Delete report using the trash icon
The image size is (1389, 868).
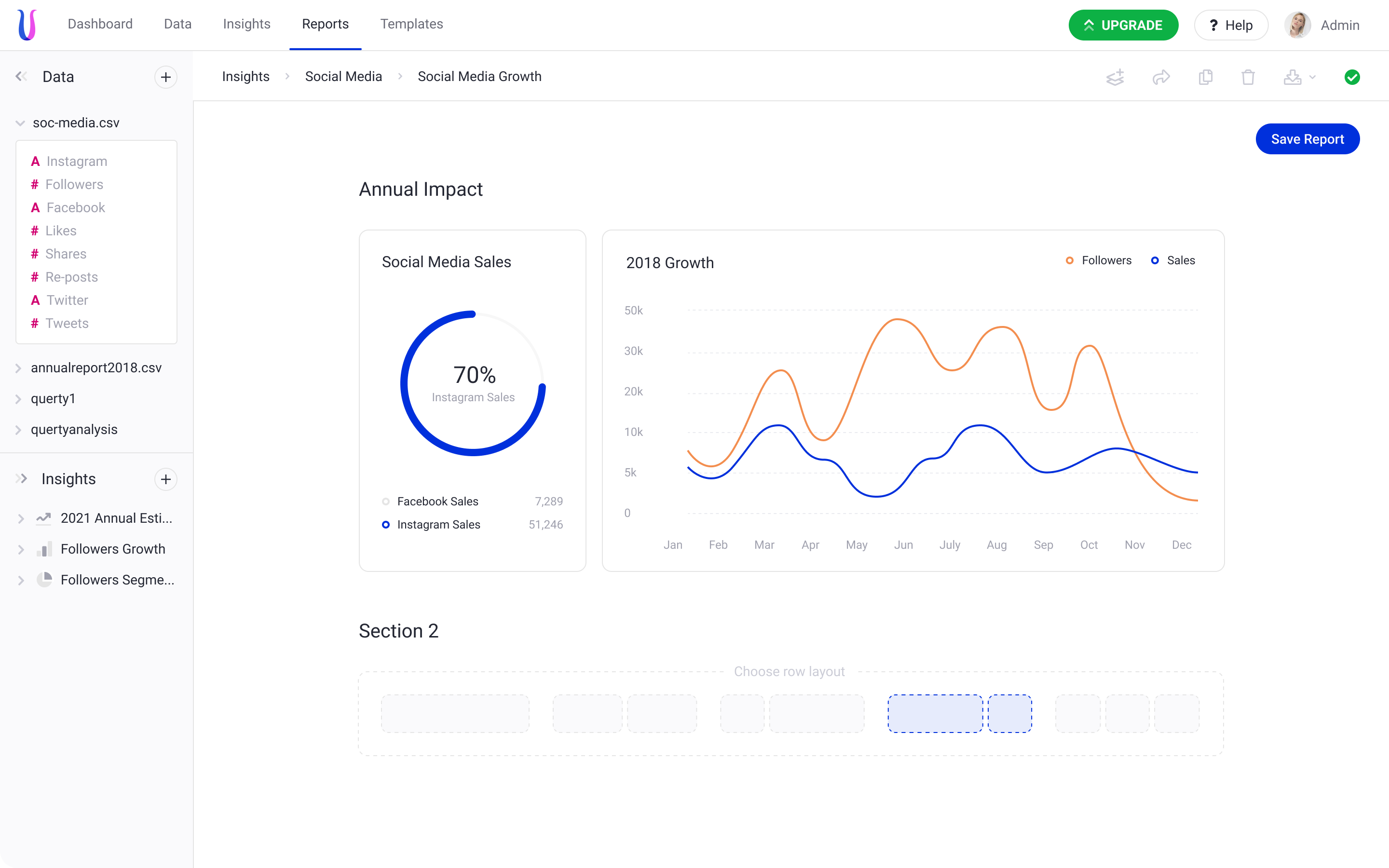pyautogui.click(x=1248, y=77)
